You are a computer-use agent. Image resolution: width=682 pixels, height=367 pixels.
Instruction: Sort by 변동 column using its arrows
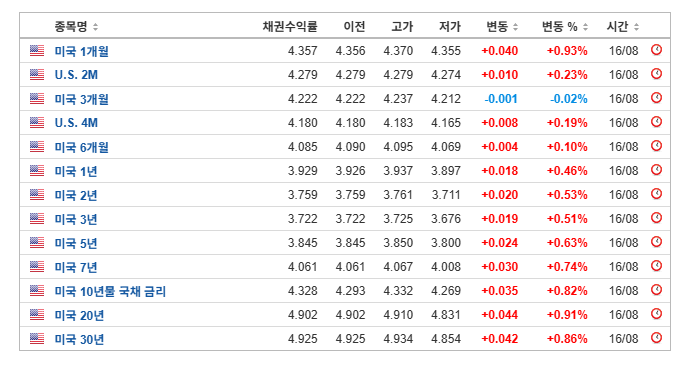tap(515, 27)
